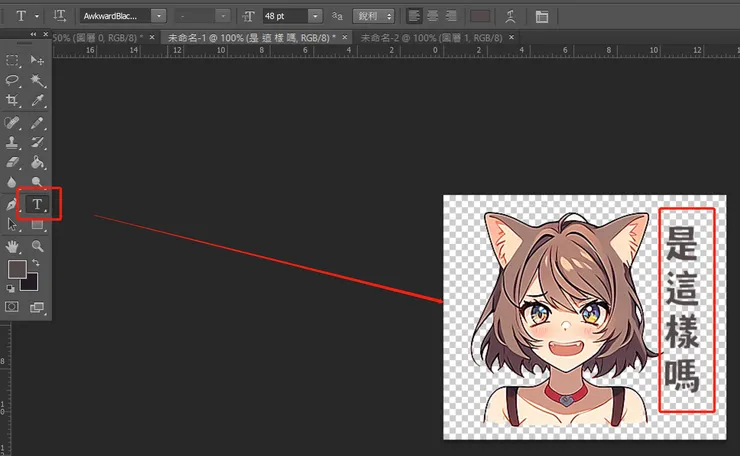Open the font family dropdown arrow
740x456 pixels.
(159, 16)
